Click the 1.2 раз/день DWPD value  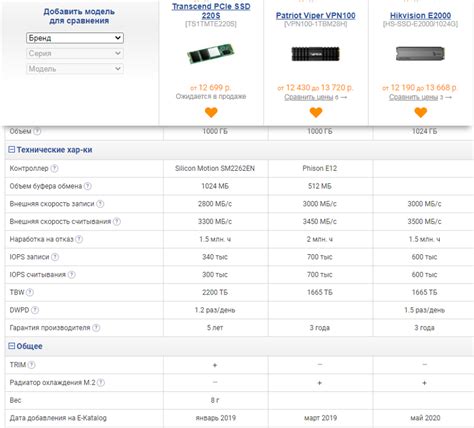215,310
